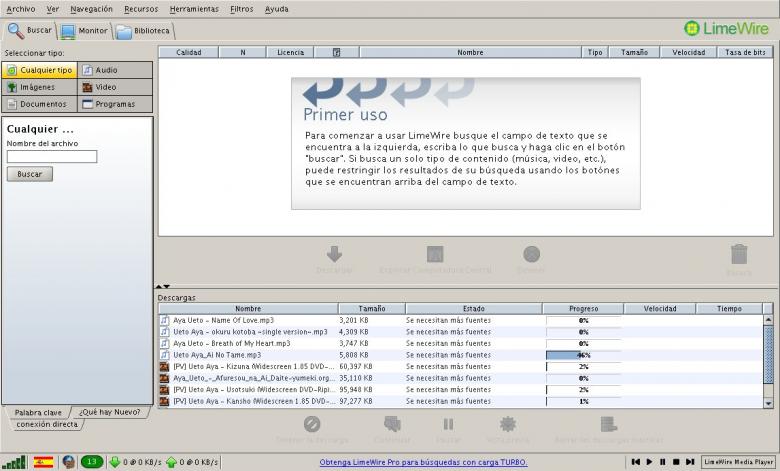Screen dimensions: 780x471
Task: Click the Descargar down-arrow icon
Action: [x=334, y=254]
